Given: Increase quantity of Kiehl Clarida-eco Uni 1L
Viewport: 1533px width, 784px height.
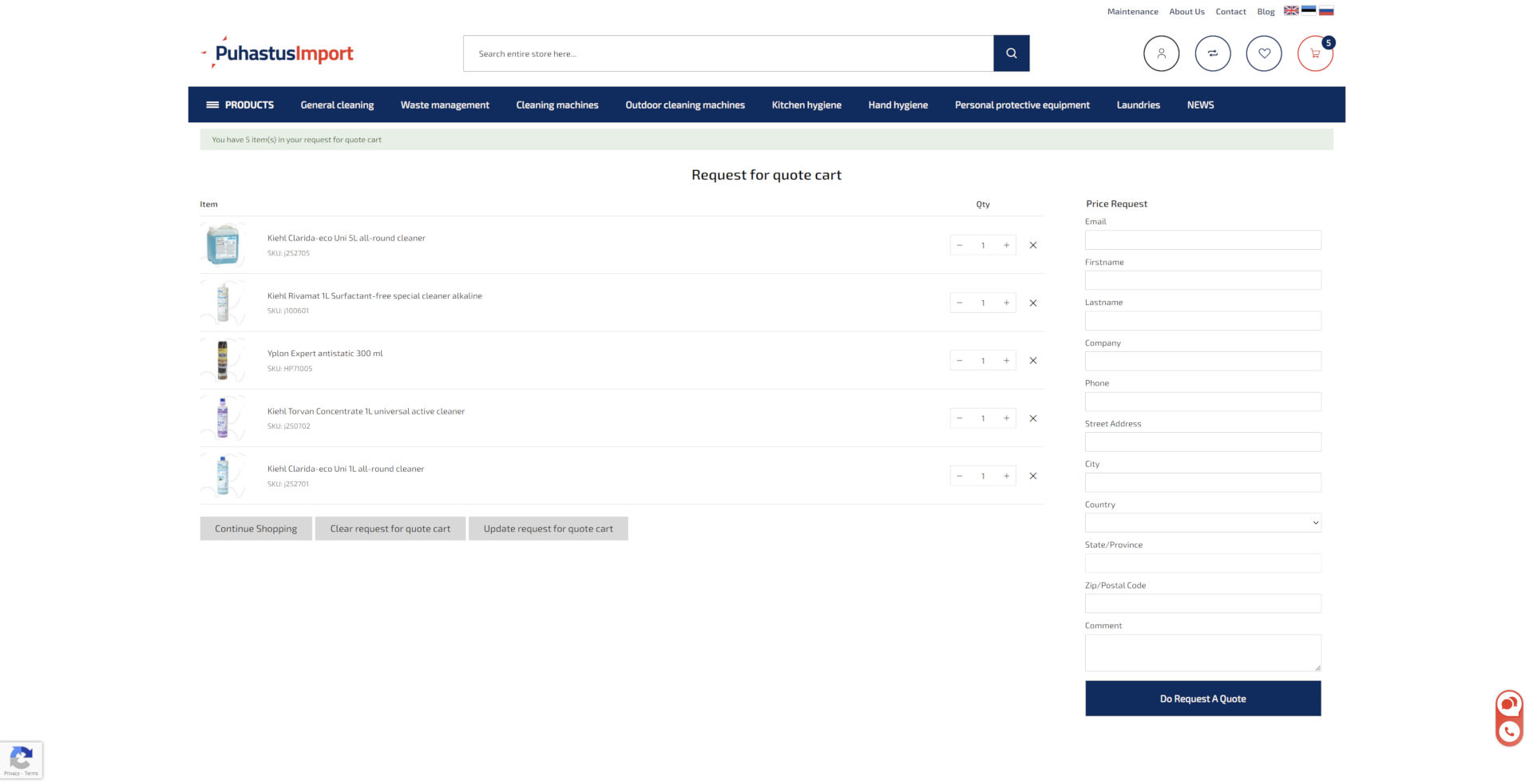Looking at the screenshot, I should (1006, 476).
